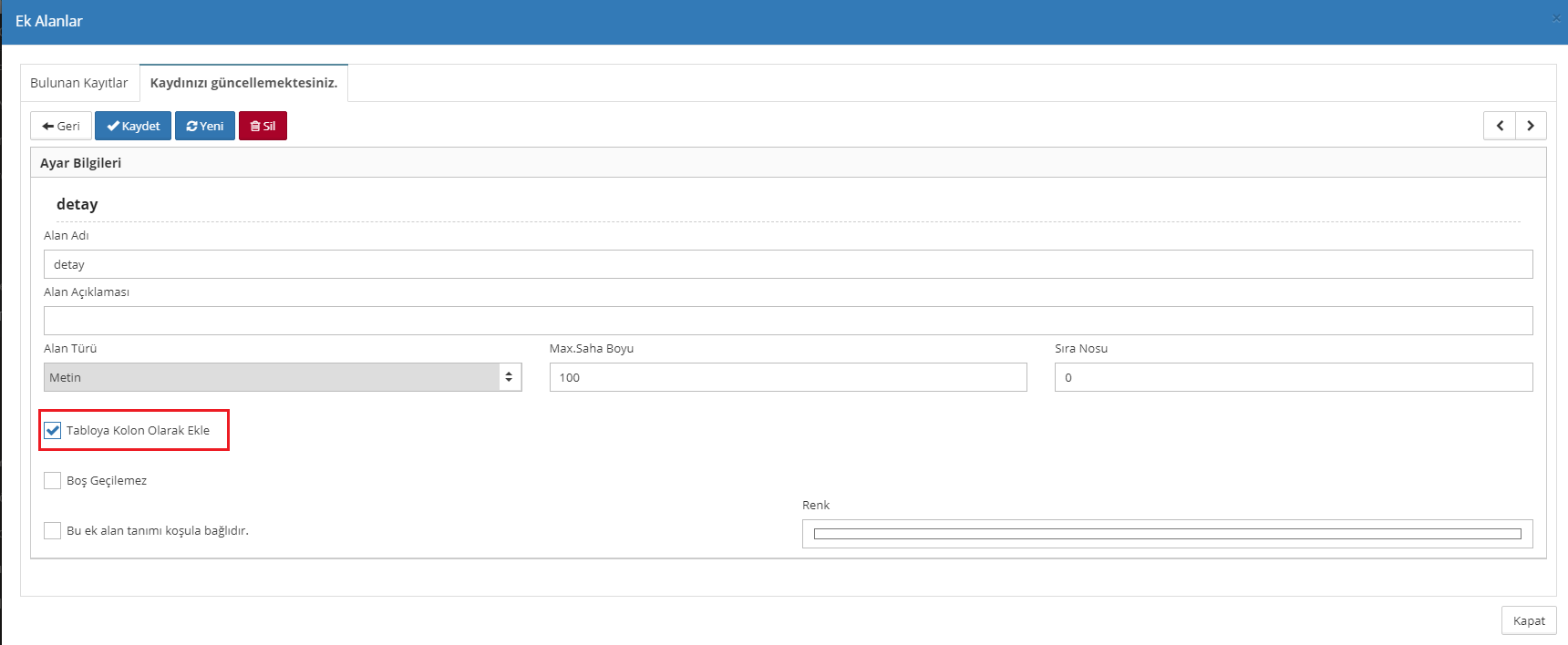Focus the Alan Açıklaması input field

pyautogui.click(x=788, y=321)
